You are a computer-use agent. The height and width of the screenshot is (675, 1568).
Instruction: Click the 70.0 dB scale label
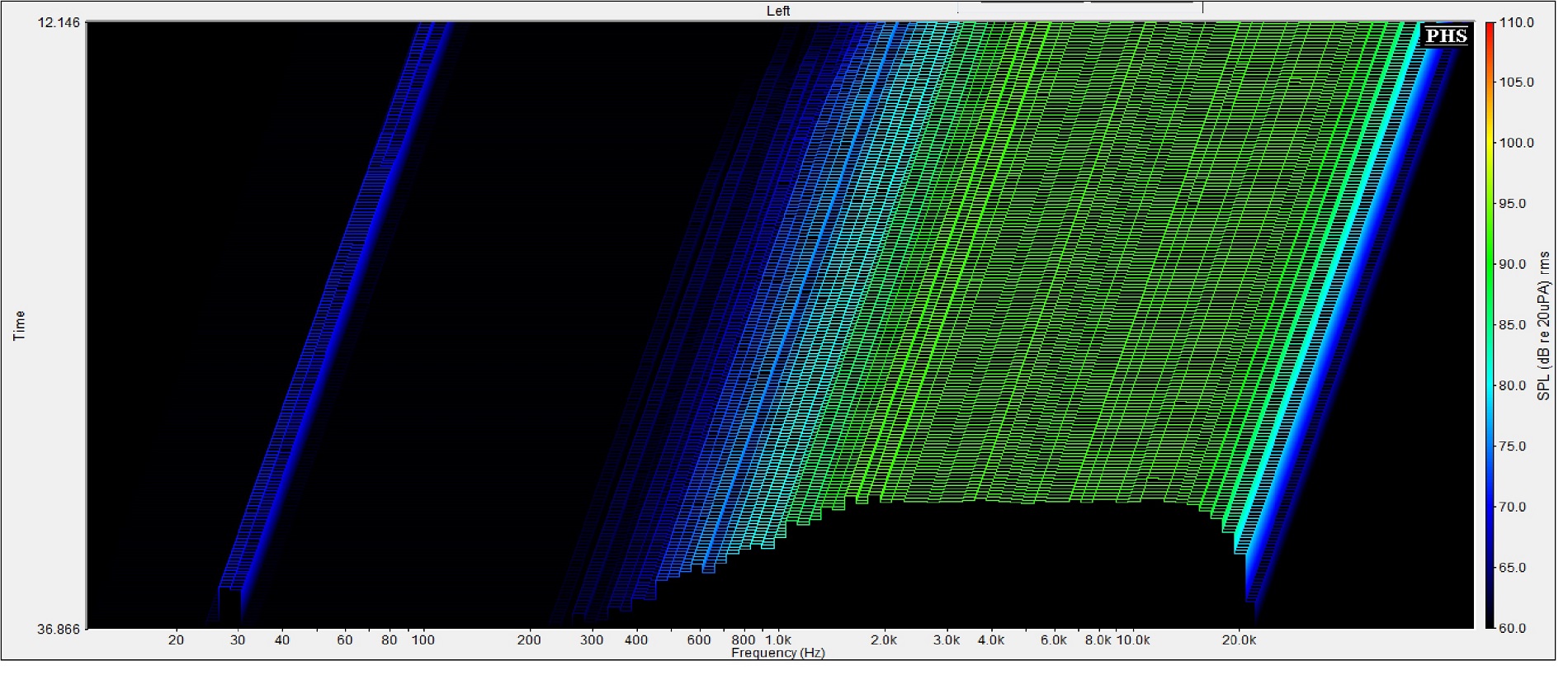(x=1516, y=507)
